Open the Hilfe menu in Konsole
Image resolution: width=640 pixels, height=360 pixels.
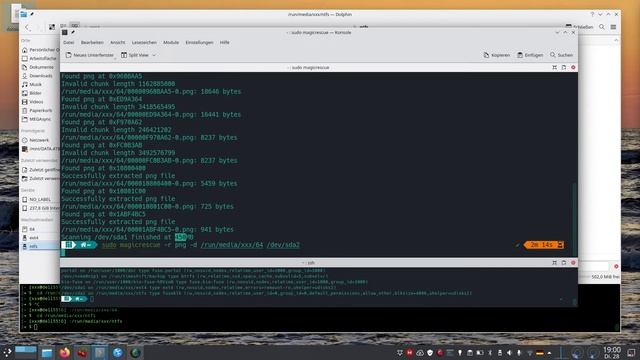tap(224, 42)
